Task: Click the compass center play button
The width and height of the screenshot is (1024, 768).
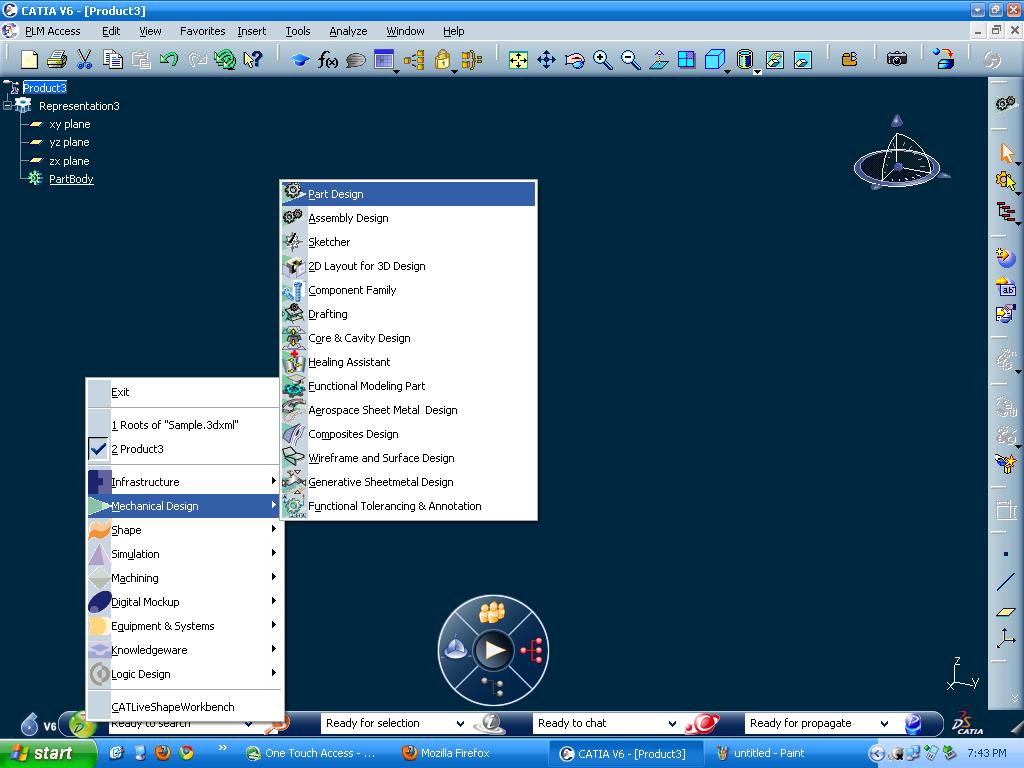Action: pos(493,650)
